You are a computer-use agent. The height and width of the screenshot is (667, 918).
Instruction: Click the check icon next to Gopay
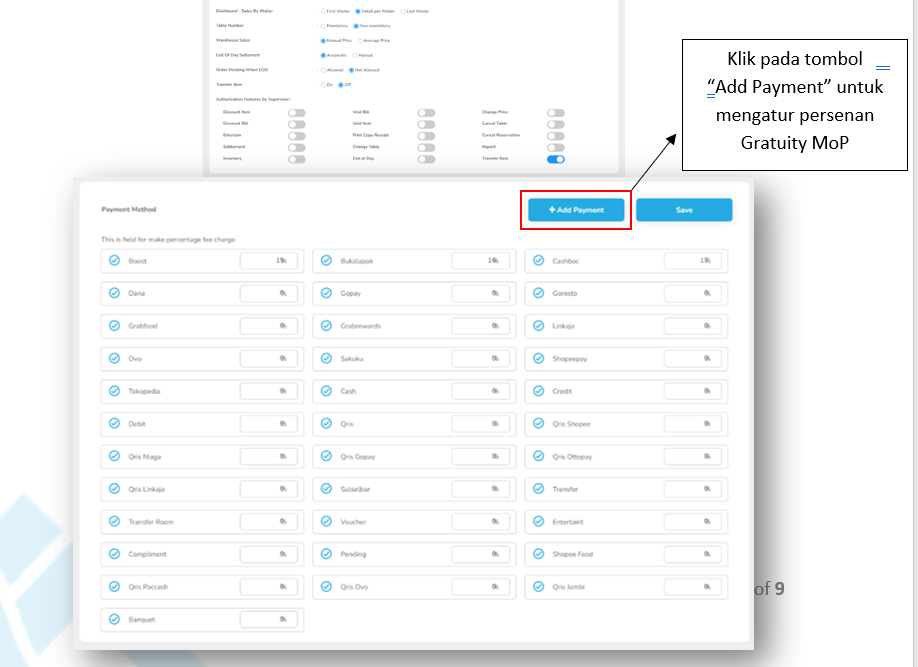tap(326, 294)
